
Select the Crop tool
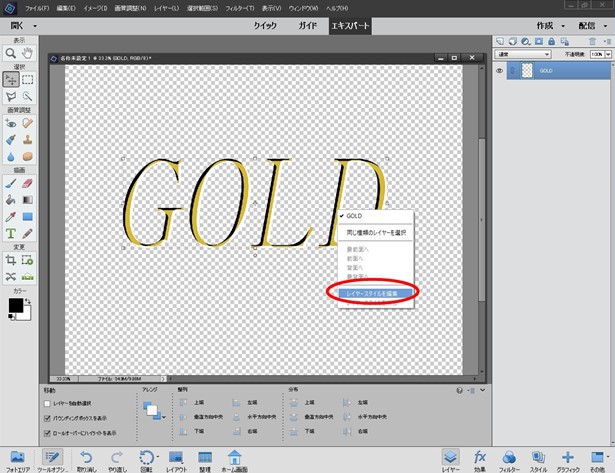coord(11,260)
